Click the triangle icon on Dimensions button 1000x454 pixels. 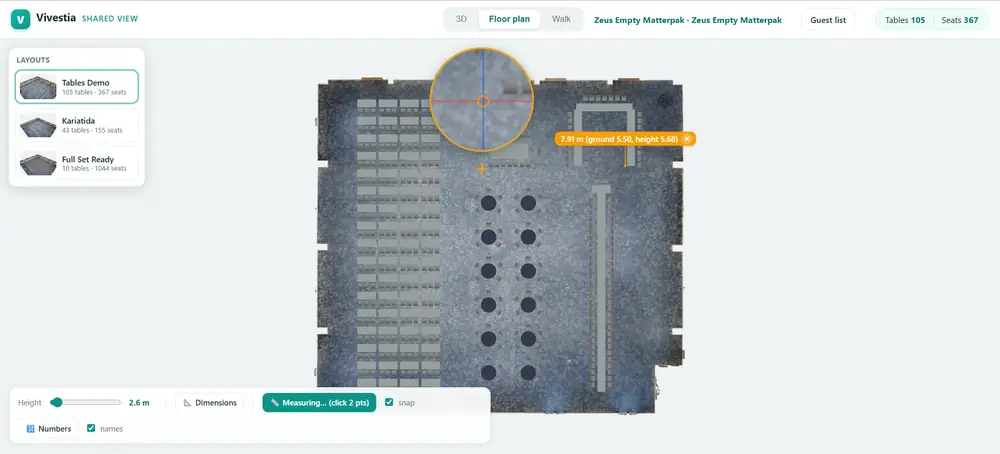(x=188, y=402)
